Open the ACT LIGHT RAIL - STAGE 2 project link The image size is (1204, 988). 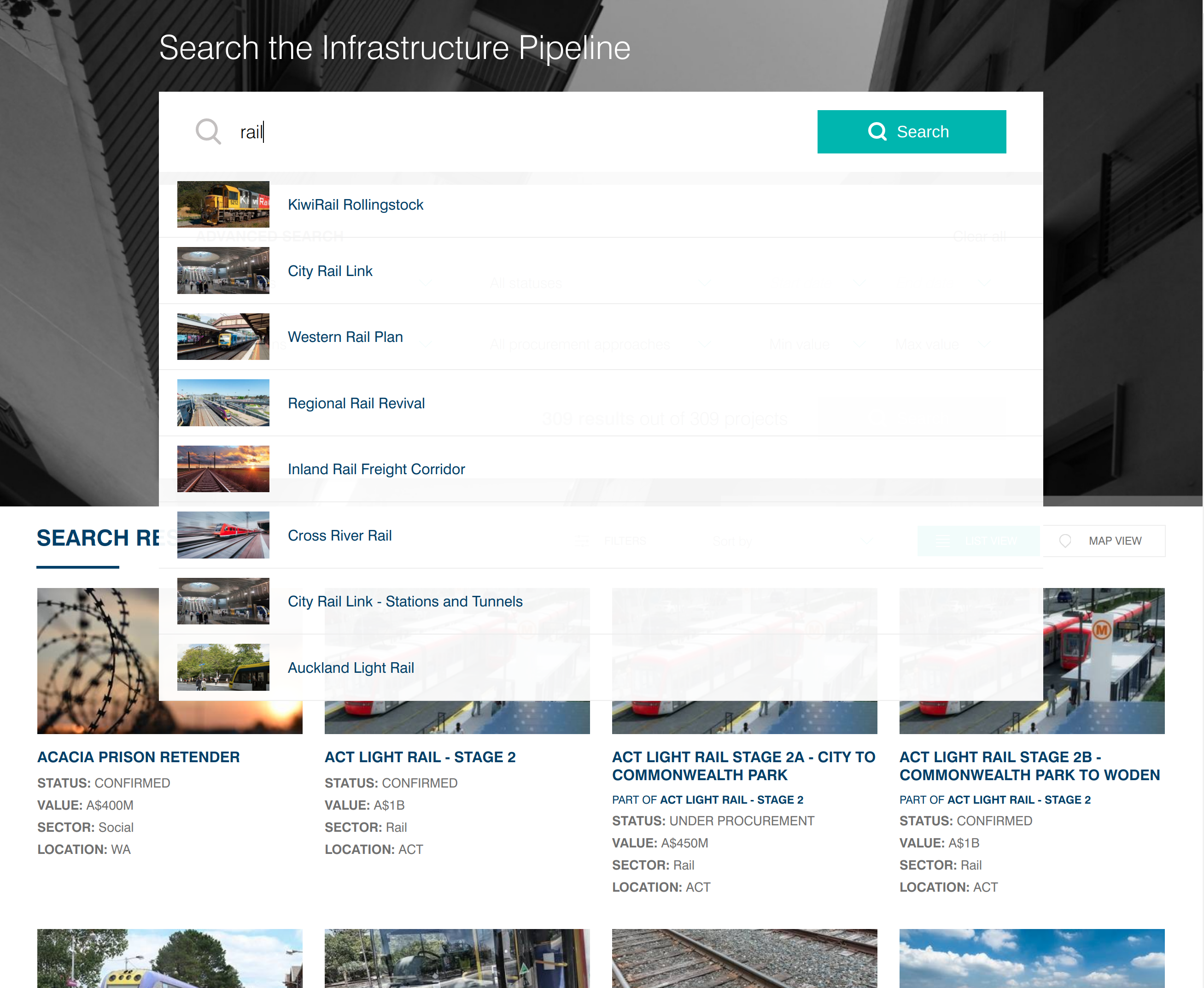(x=420, y=757)
